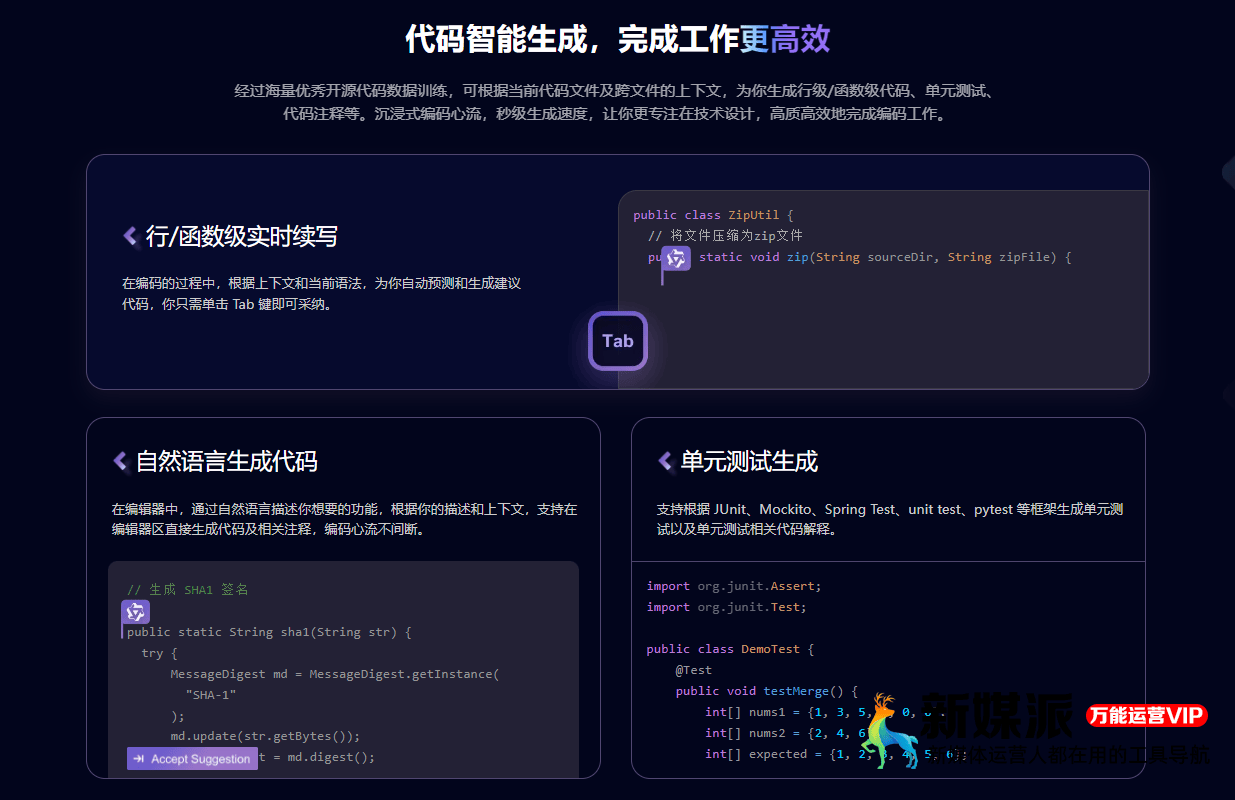Click the 生成 SHA1 签名 comment line
The height and width of the screenshot is (800, 1235).
pyautogui.click(x=188, y=590)
